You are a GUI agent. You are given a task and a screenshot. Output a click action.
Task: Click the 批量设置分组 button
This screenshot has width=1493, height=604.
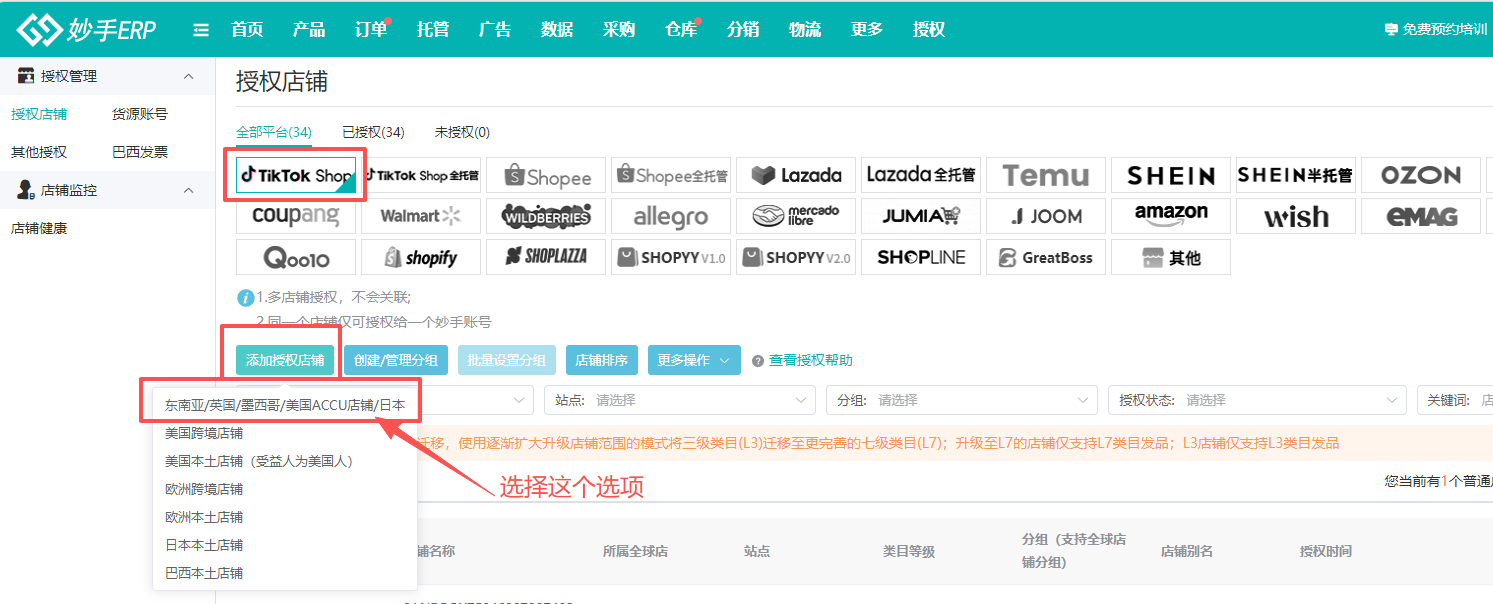coord(507,360)
